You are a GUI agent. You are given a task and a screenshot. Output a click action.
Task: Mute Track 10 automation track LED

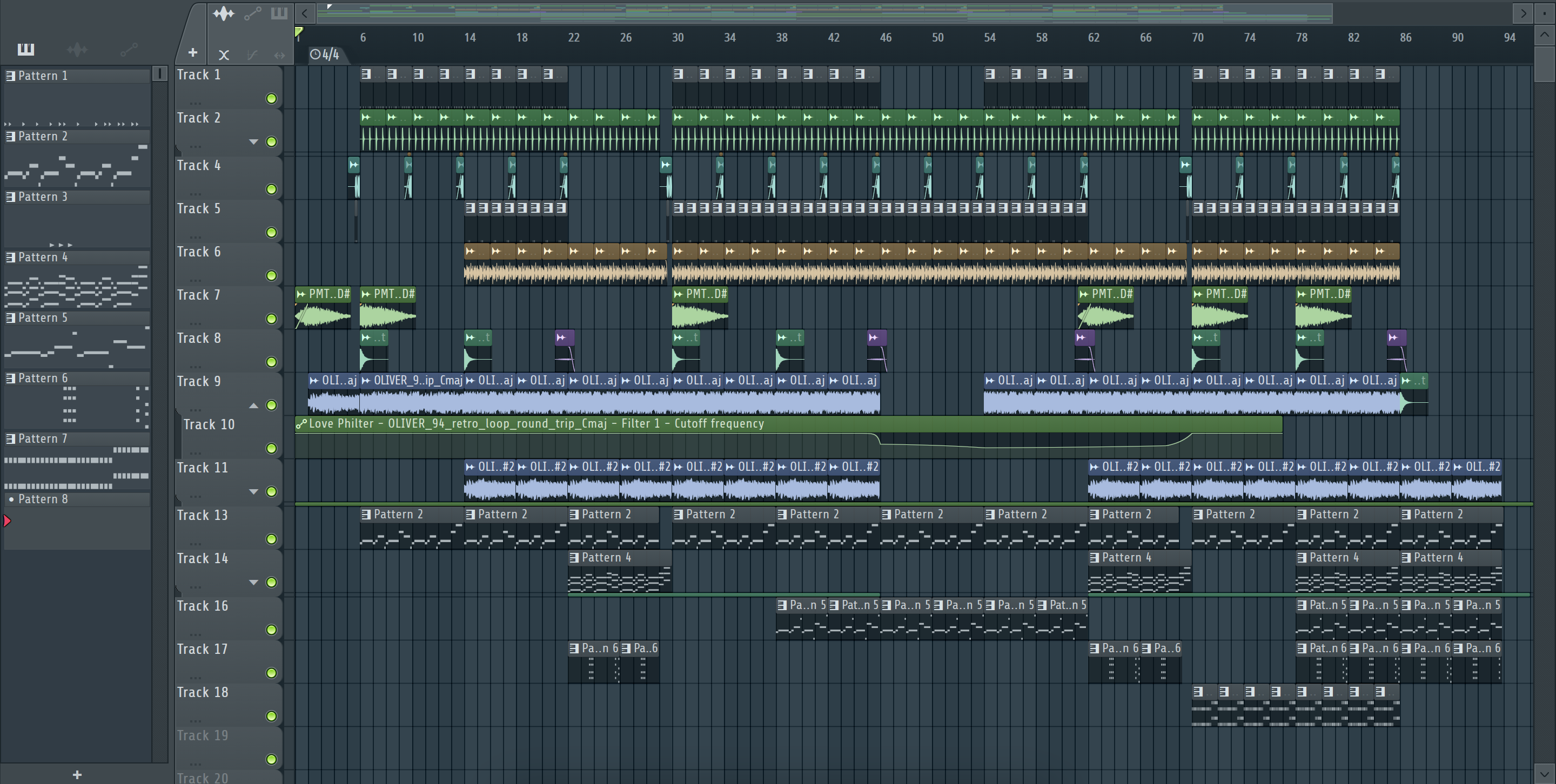(271, 449)
